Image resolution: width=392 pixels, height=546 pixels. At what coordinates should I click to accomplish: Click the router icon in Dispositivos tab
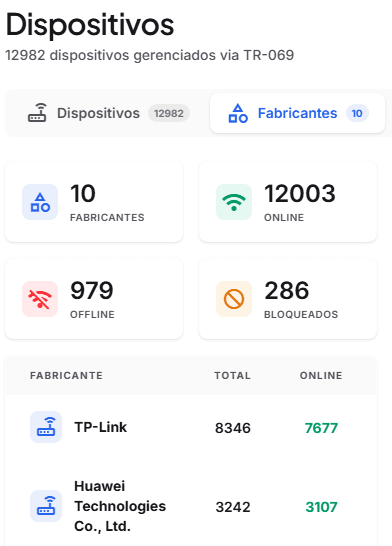(38, 113)
